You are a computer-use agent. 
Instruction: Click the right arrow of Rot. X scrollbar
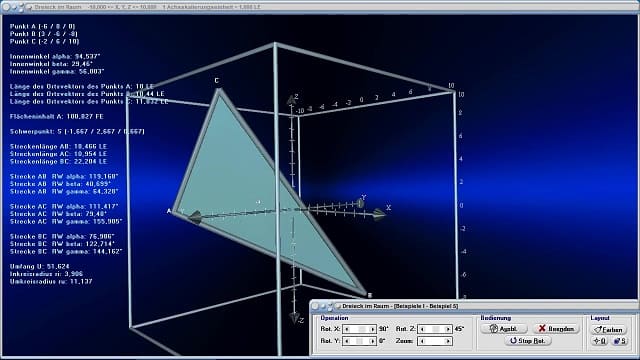coord(372,329)
